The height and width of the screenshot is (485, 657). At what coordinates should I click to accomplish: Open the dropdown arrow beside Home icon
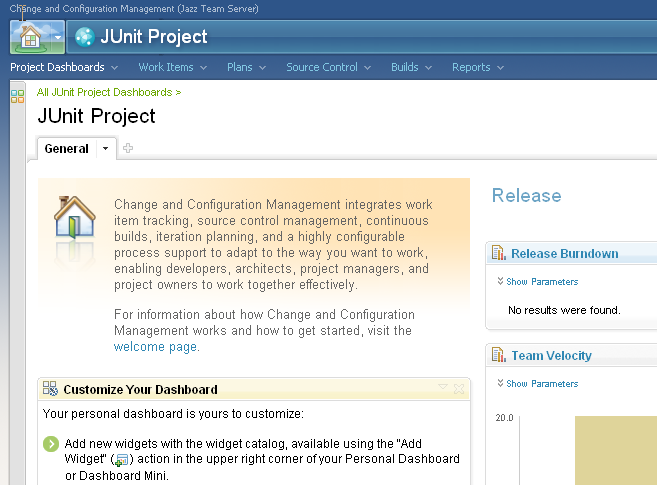click(x=58, y=37)
